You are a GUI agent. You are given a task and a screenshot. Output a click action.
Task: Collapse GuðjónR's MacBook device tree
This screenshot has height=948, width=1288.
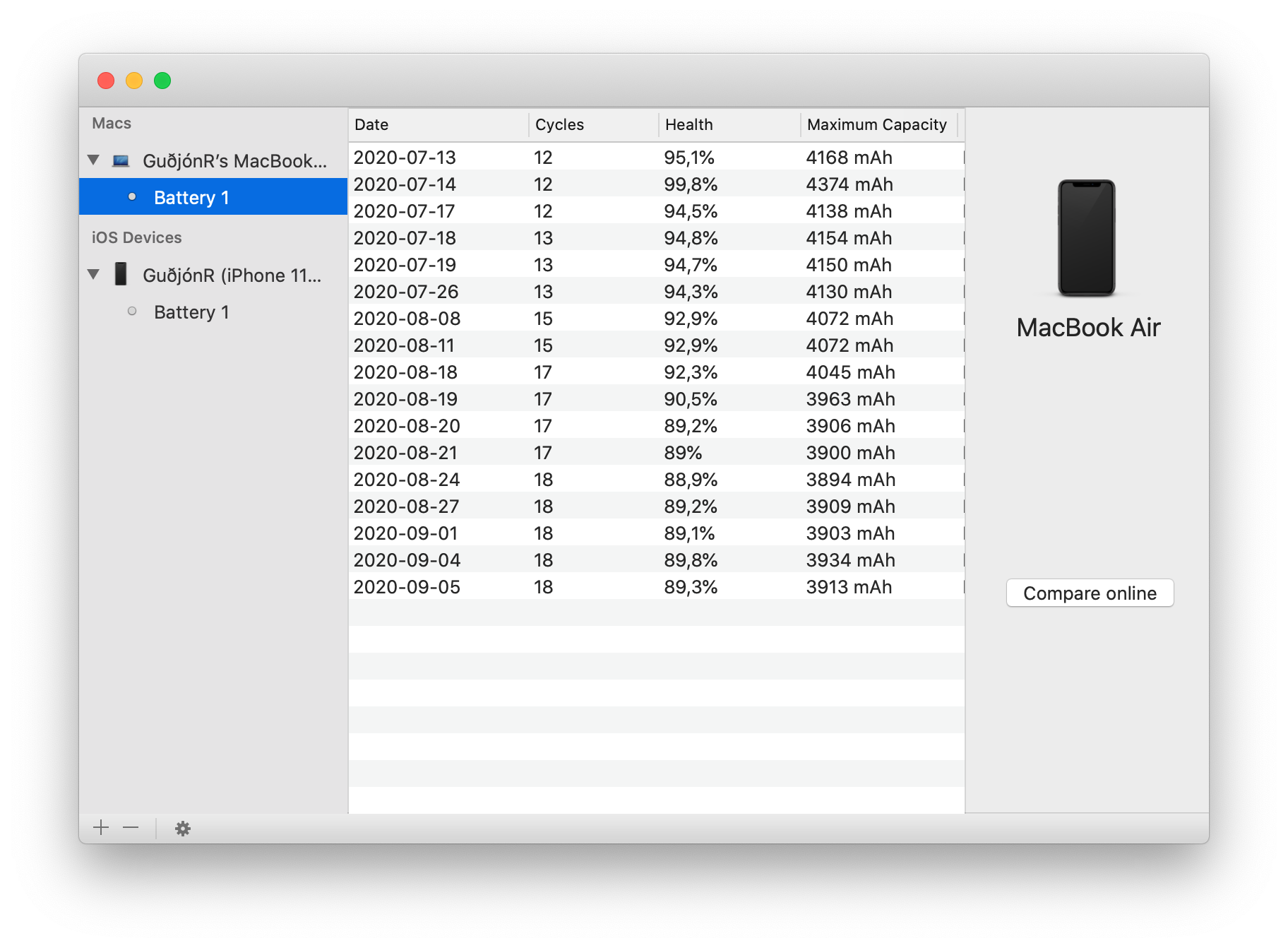tap(94, 159)
